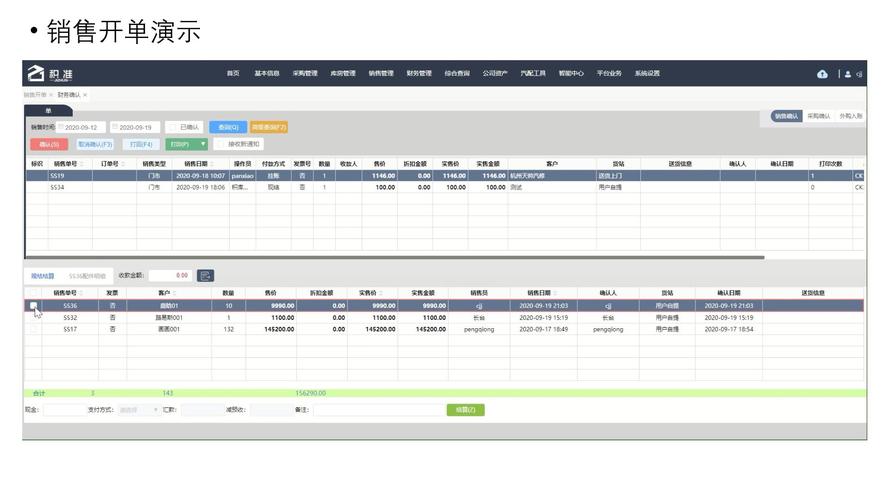Open the 汽配工具 menu
This screenshot has height=500, width=889.
pos(533,73)
